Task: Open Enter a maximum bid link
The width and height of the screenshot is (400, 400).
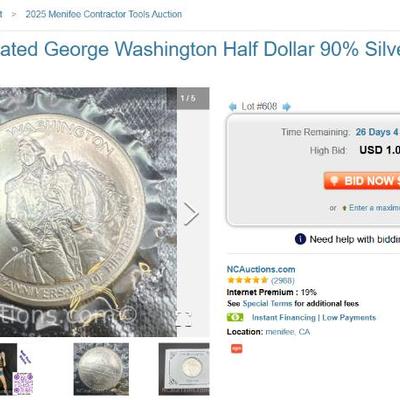Action: [x=374, y=208]
